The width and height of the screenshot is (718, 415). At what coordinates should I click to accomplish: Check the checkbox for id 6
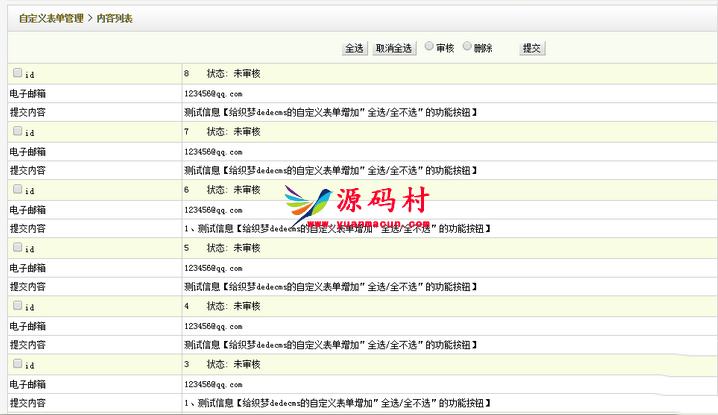point(17,189)
